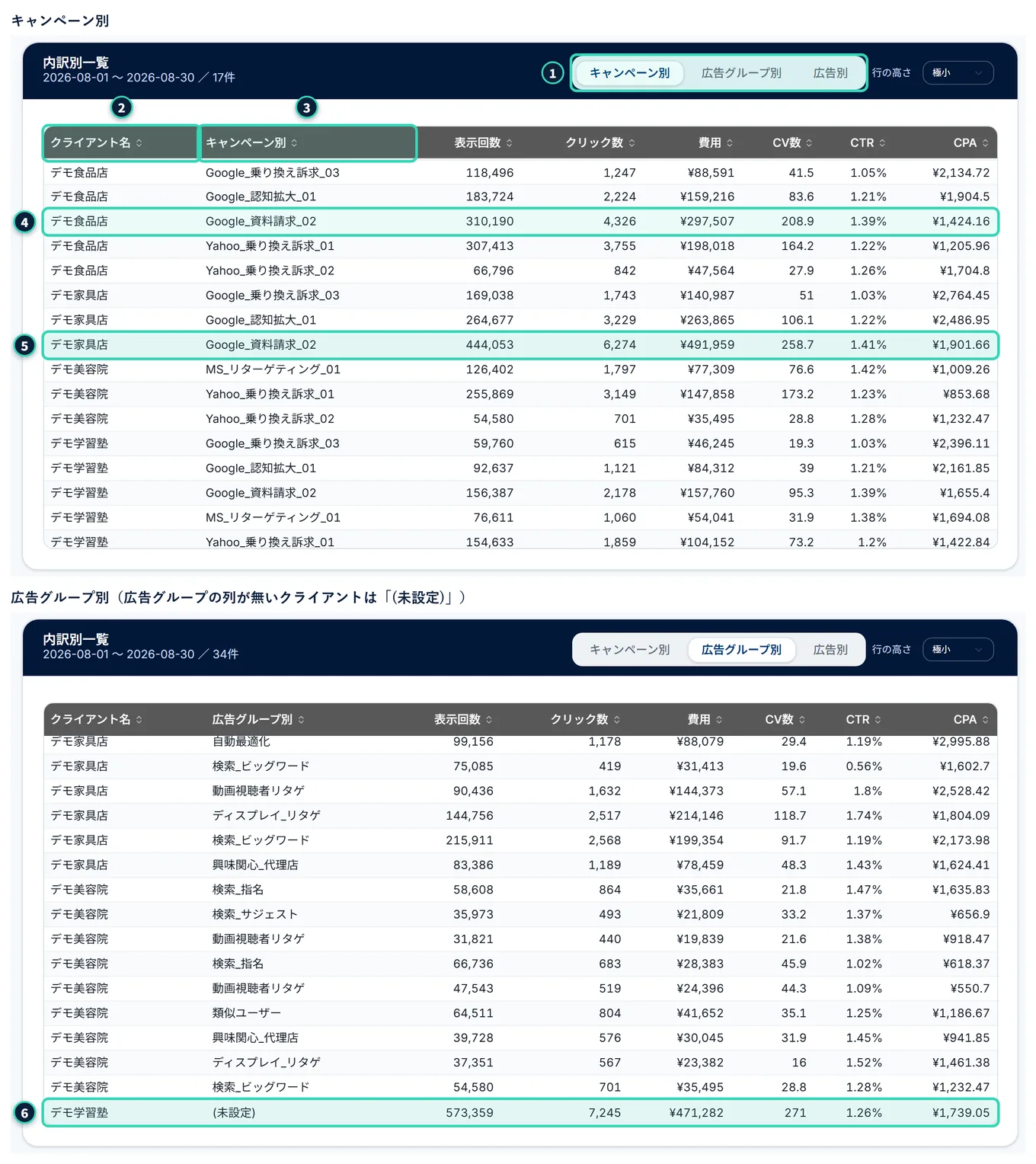The image size is (1036, 1164).
Task: Switch to 広告別 tab in bottom panel
Action: [830, 650]
